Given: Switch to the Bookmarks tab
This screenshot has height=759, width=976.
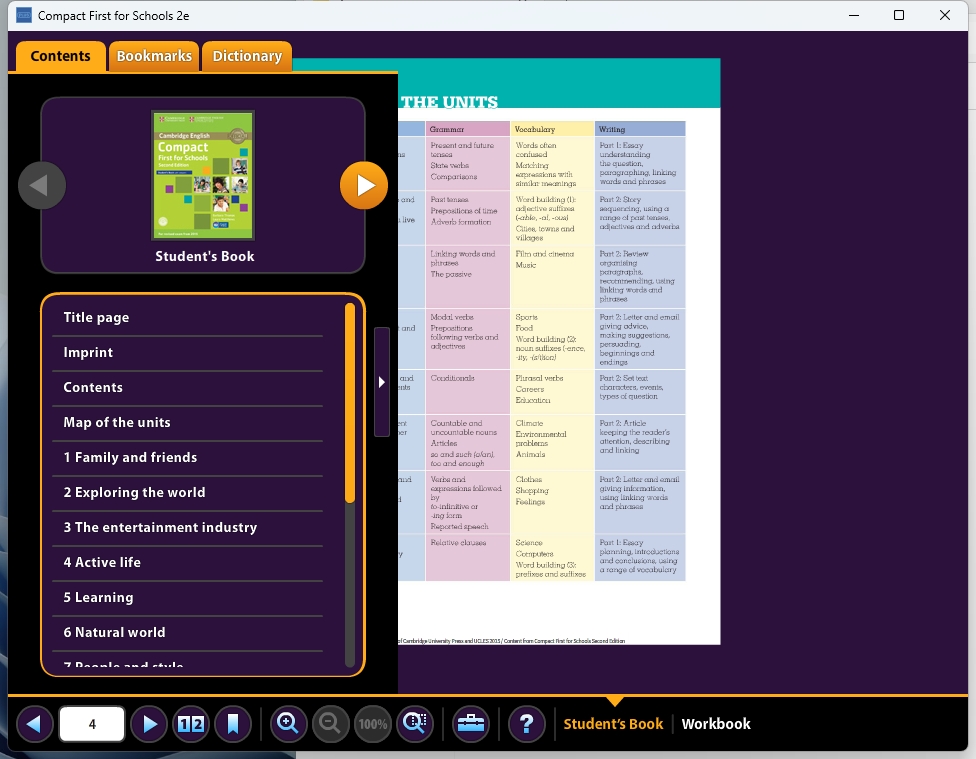Looking at the screenshot, I should click(x=154, y=56).
